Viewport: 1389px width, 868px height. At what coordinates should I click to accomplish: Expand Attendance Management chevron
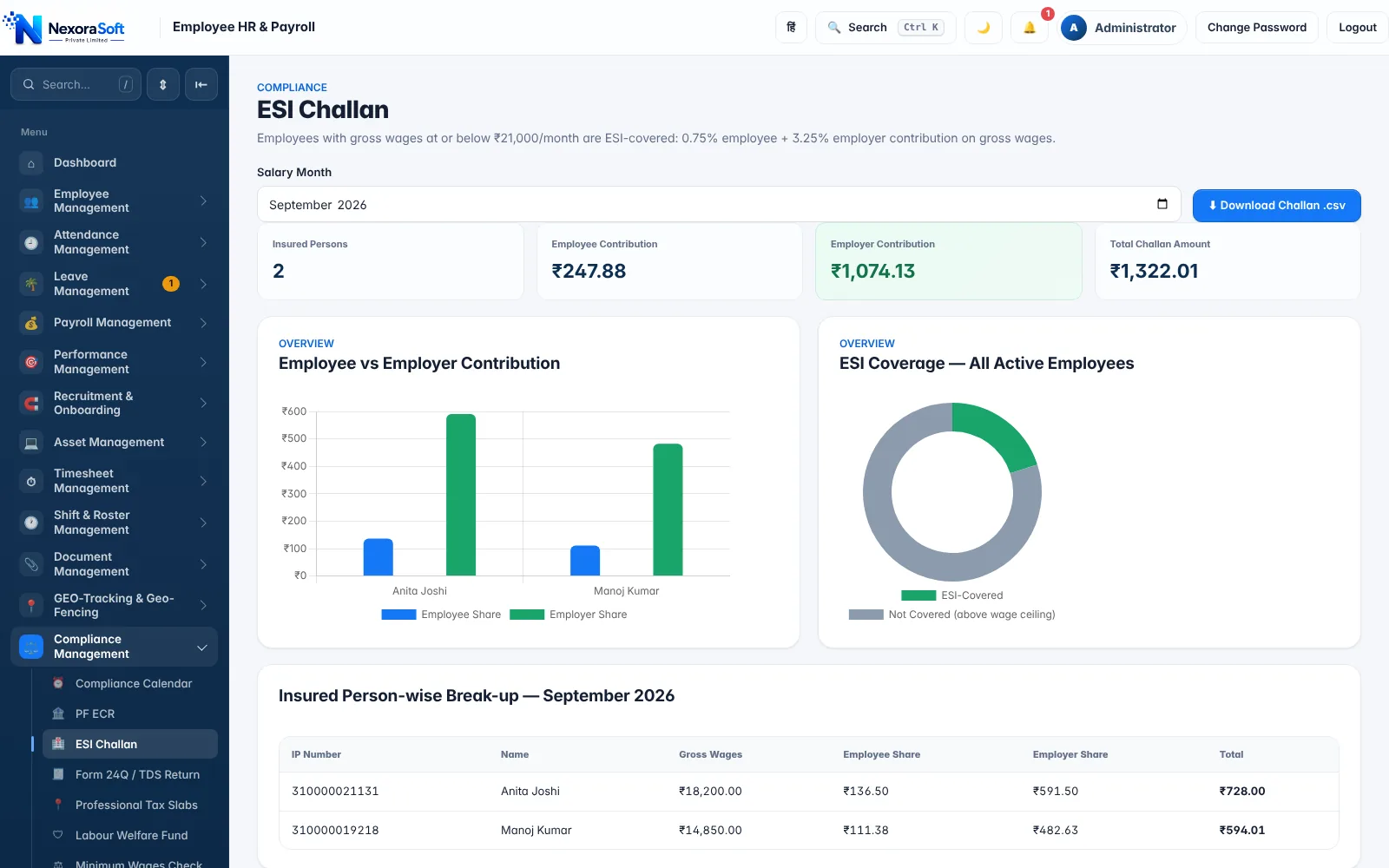(x=203, y=242)
